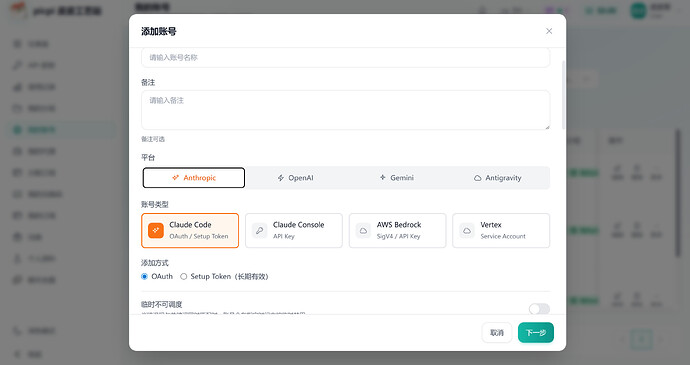Click the 下一步 next button
This screenshot has height=365, width=690.
click(536, 332)
